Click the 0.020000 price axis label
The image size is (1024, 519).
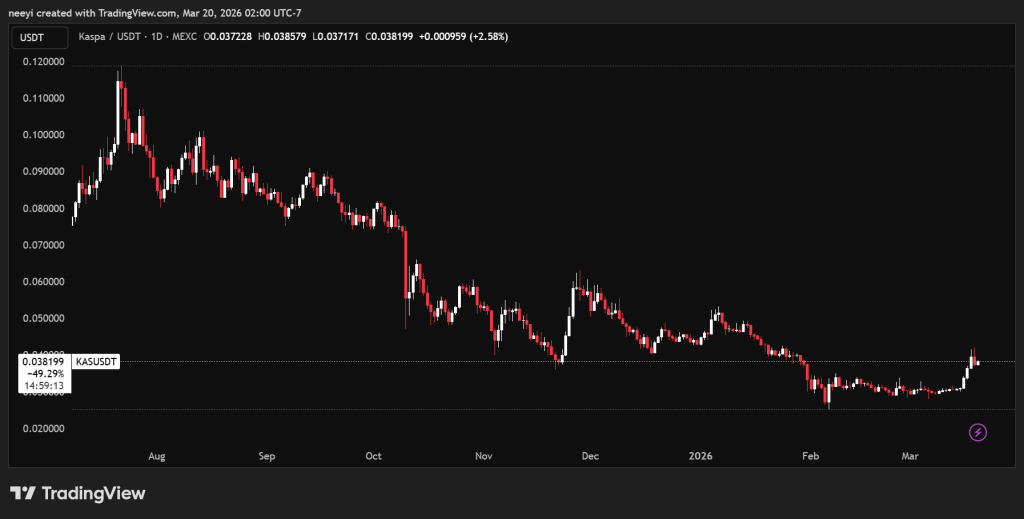[x=43, y=429]
